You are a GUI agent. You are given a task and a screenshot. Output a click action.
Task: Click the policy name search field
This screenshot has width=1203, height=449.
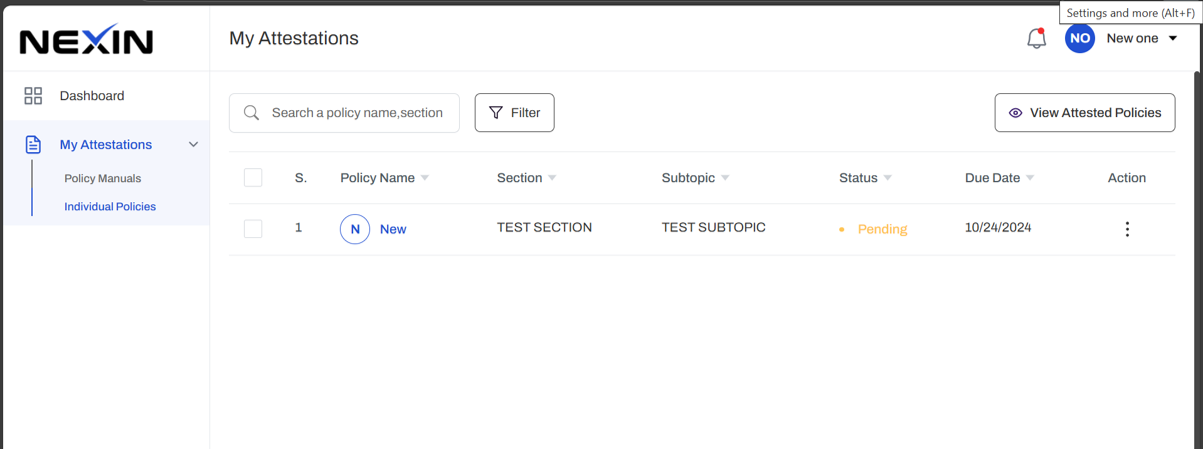(356, 113)
